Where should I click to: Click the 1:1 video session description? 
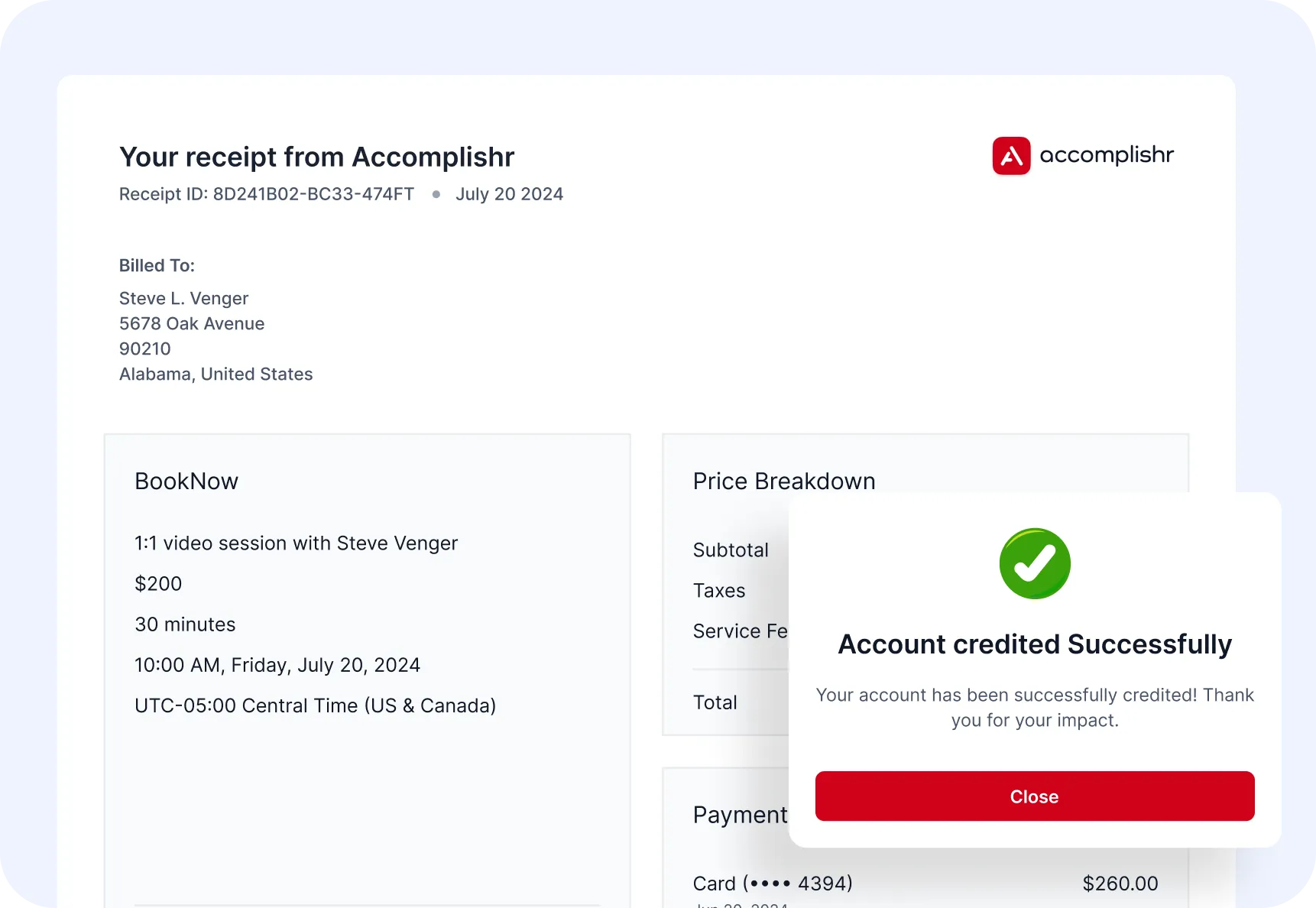coord(296,543)
